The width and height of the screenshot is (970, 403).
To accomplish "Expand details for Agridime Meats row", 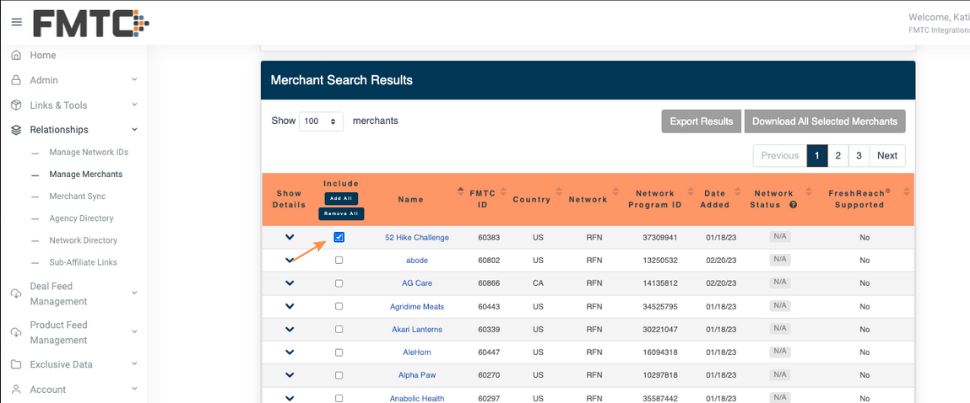I will point(290,306).
